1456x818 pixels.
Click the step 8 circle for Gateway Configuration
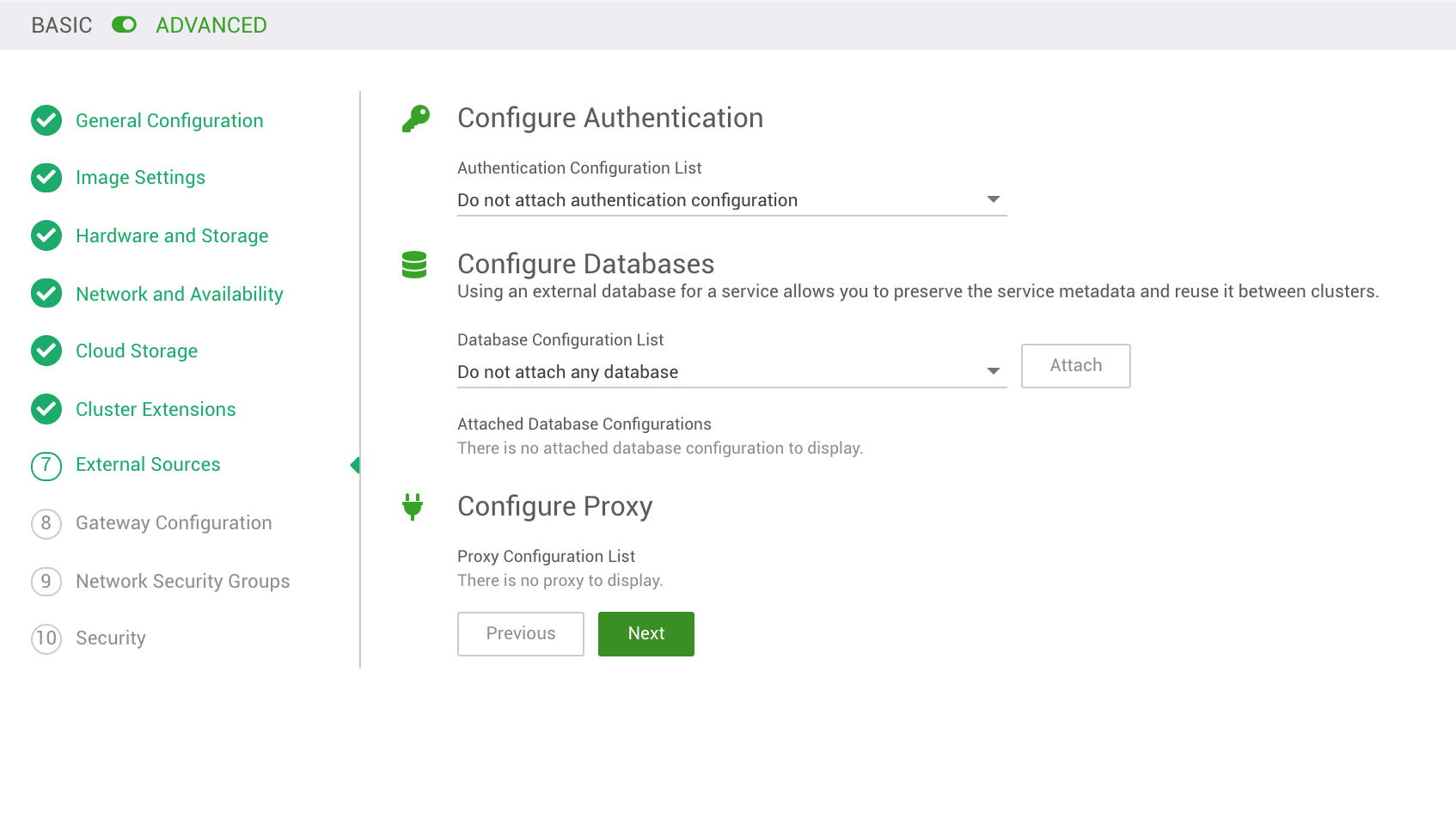46,523
